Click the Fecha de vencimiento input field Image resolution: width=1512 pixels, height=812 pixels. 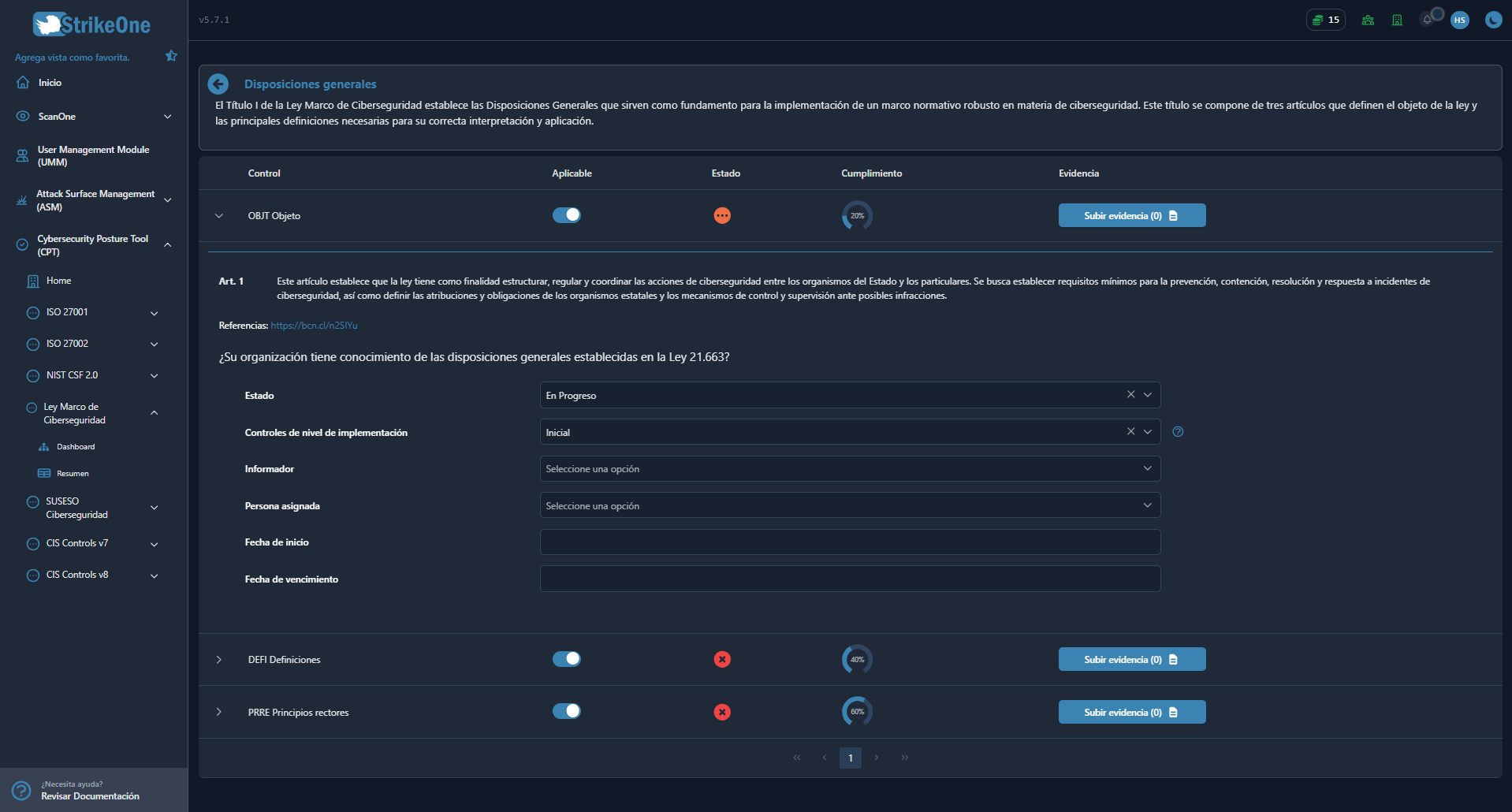[x=850, y=579]
